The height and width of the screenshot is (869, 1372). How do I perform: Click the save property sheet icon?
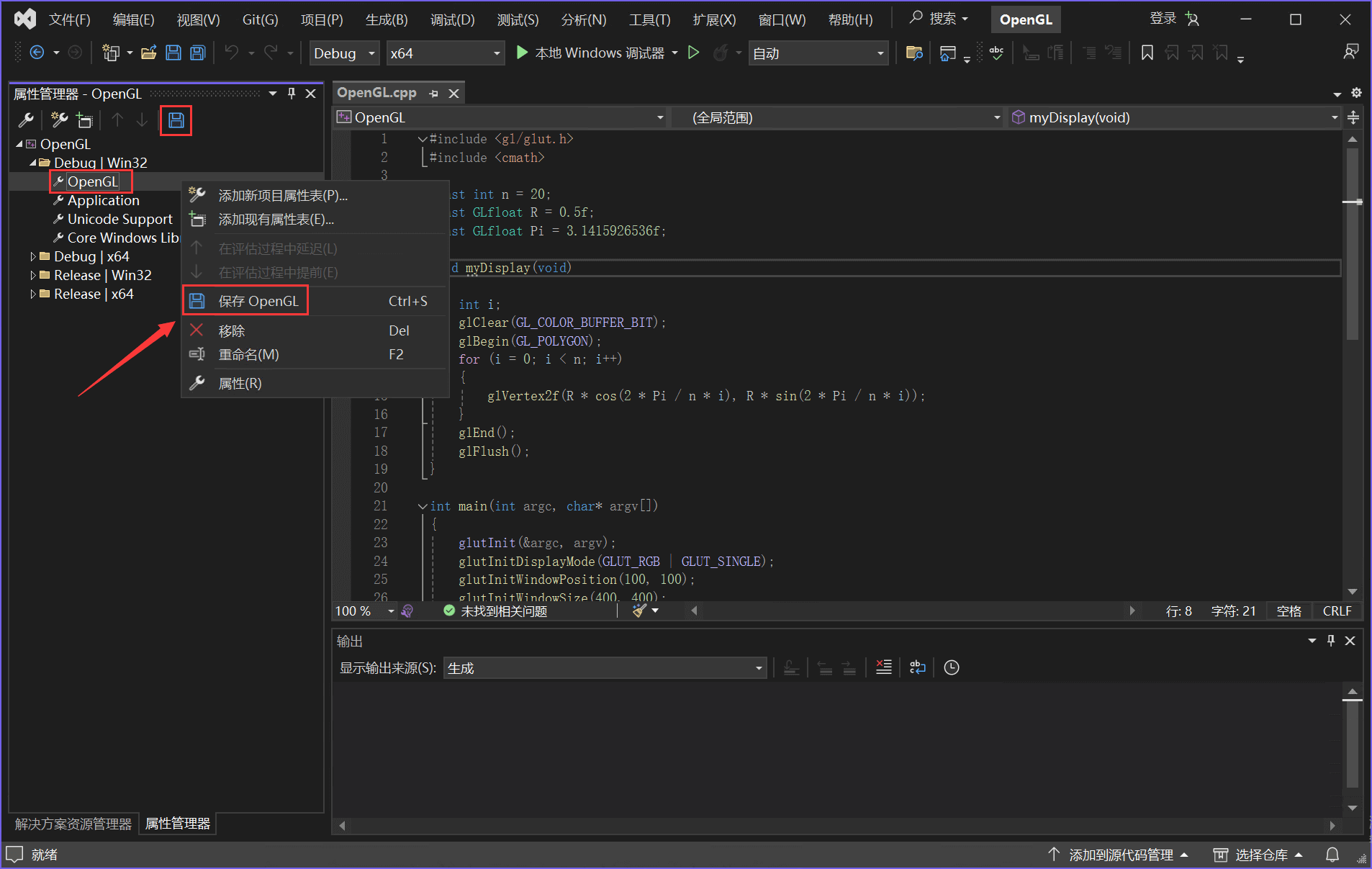pyautogui.click(x=176, y=120)
